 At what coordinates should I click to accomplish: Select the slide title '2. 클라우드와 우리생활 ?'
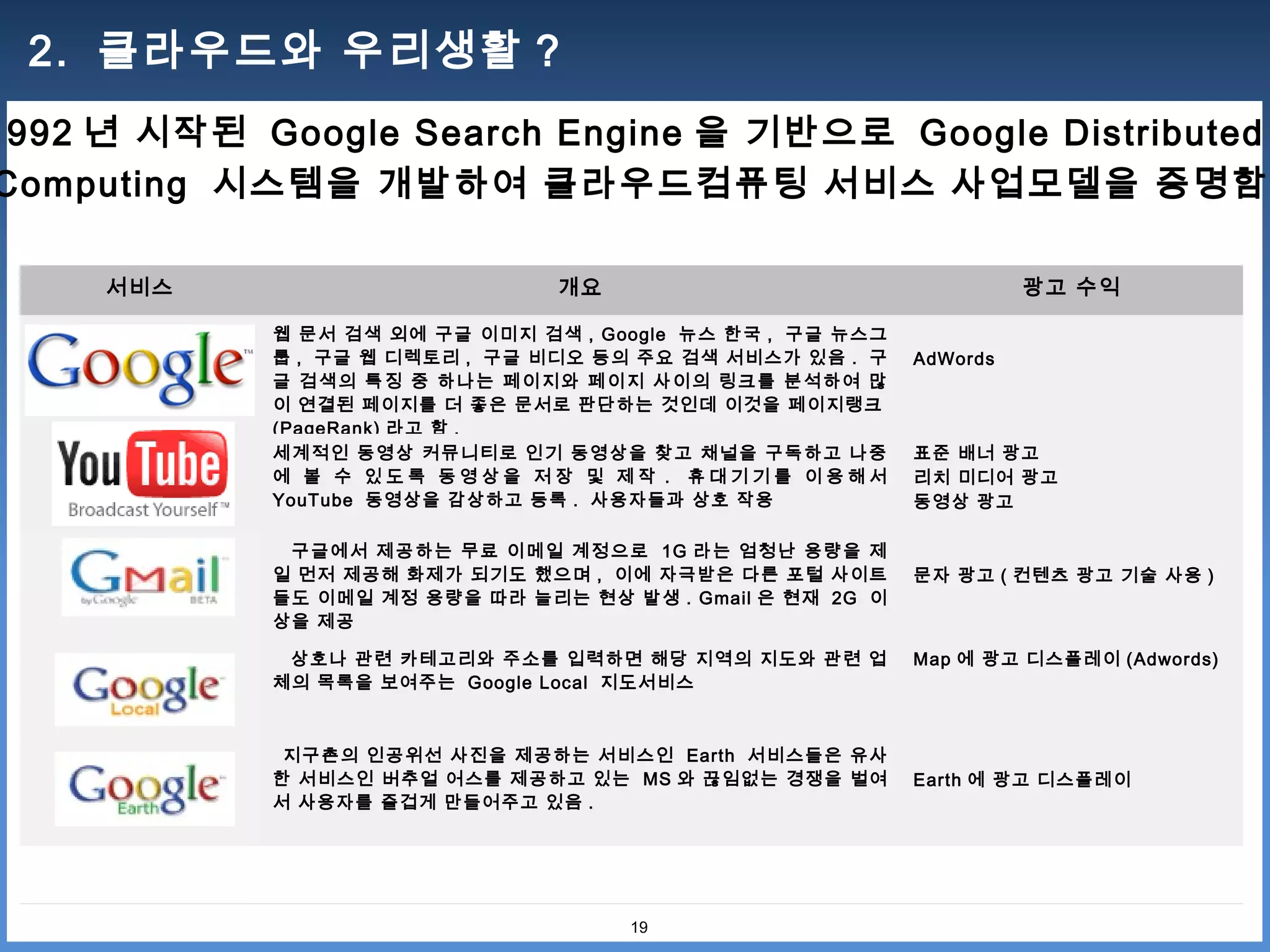pos(294,50)
